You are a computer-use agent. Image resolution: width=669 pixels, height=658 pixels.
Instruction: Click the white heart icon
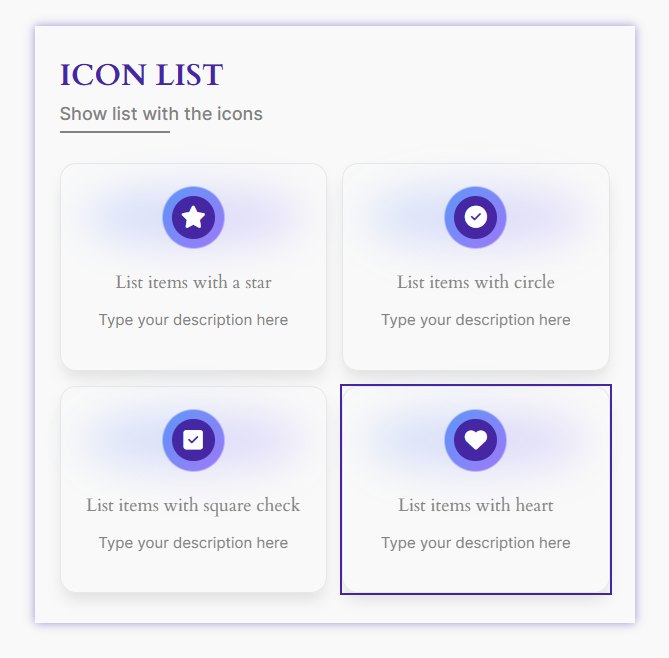tap(476, 440)
